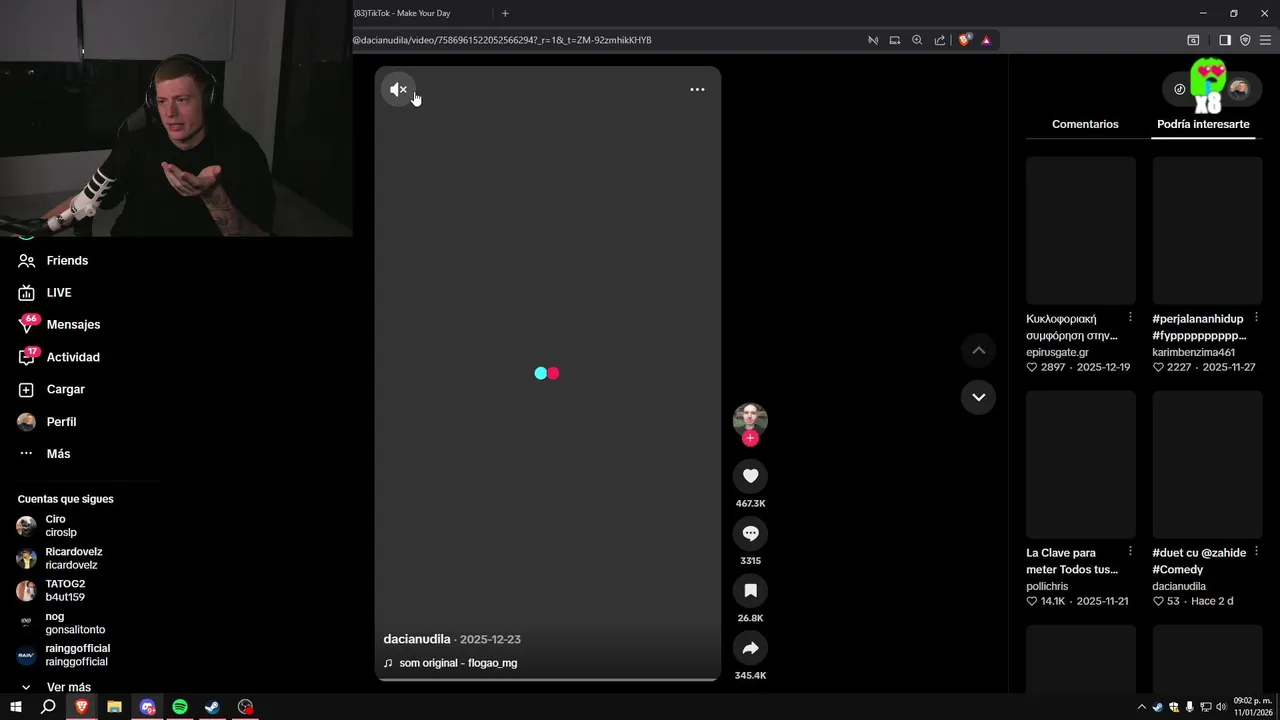The width and height of the screenshot is (1280, 720).
Task: Open the Brave Shields lion icon
Action: (964, 40)
